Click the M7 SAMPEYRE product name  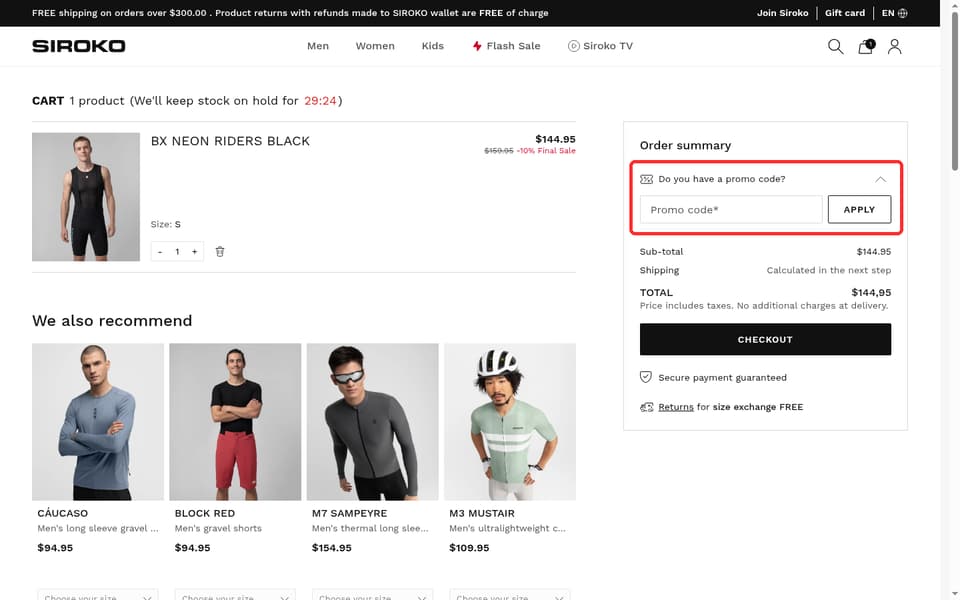[x=350, y=513]
